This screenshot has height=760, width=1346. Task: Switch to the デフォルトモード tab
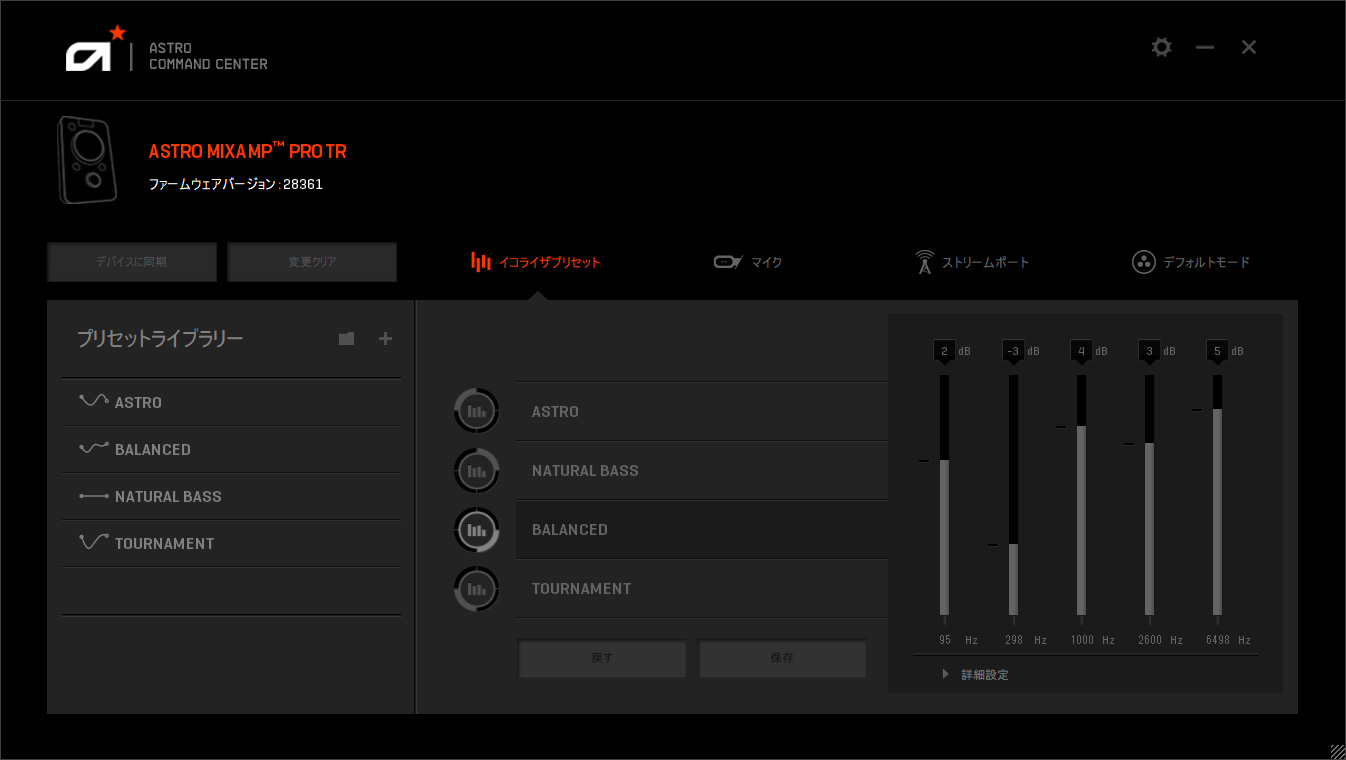tap(1191, 262)
